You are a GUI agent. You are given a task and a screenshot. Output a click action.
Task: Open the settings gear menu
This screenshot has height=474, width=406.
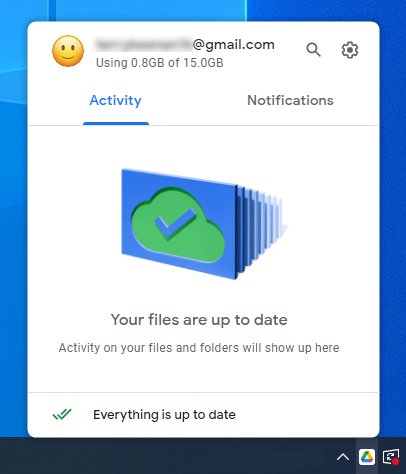pyautogui.click(x=350, y=50)
